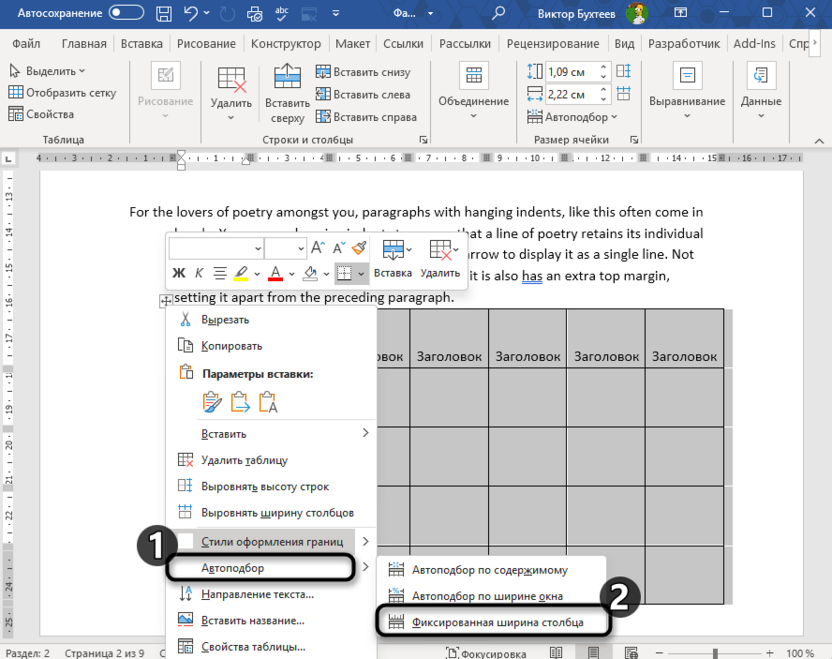
Task: Click the user avatar picture
Action: [x=637, y=13]
